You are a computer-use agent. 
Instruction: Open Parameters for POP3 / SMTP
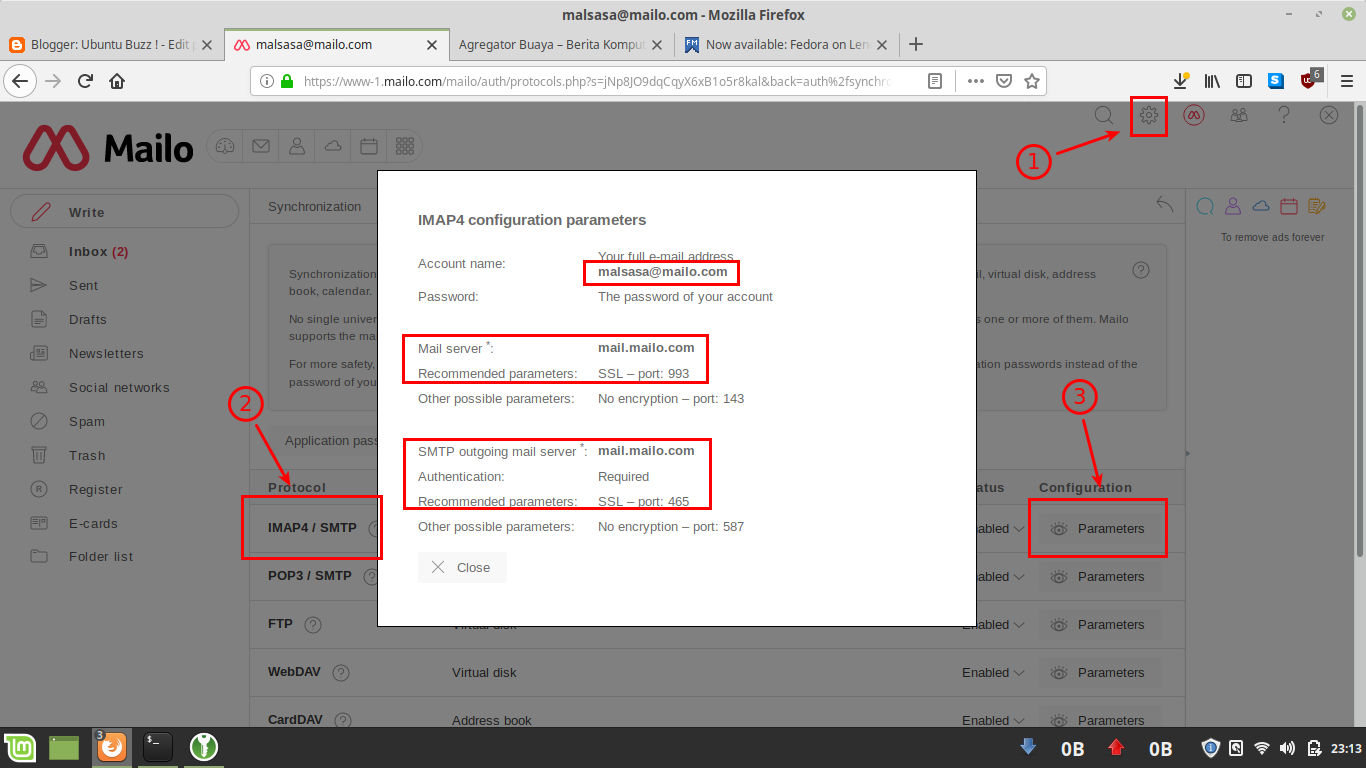[x=1100, y=577]
